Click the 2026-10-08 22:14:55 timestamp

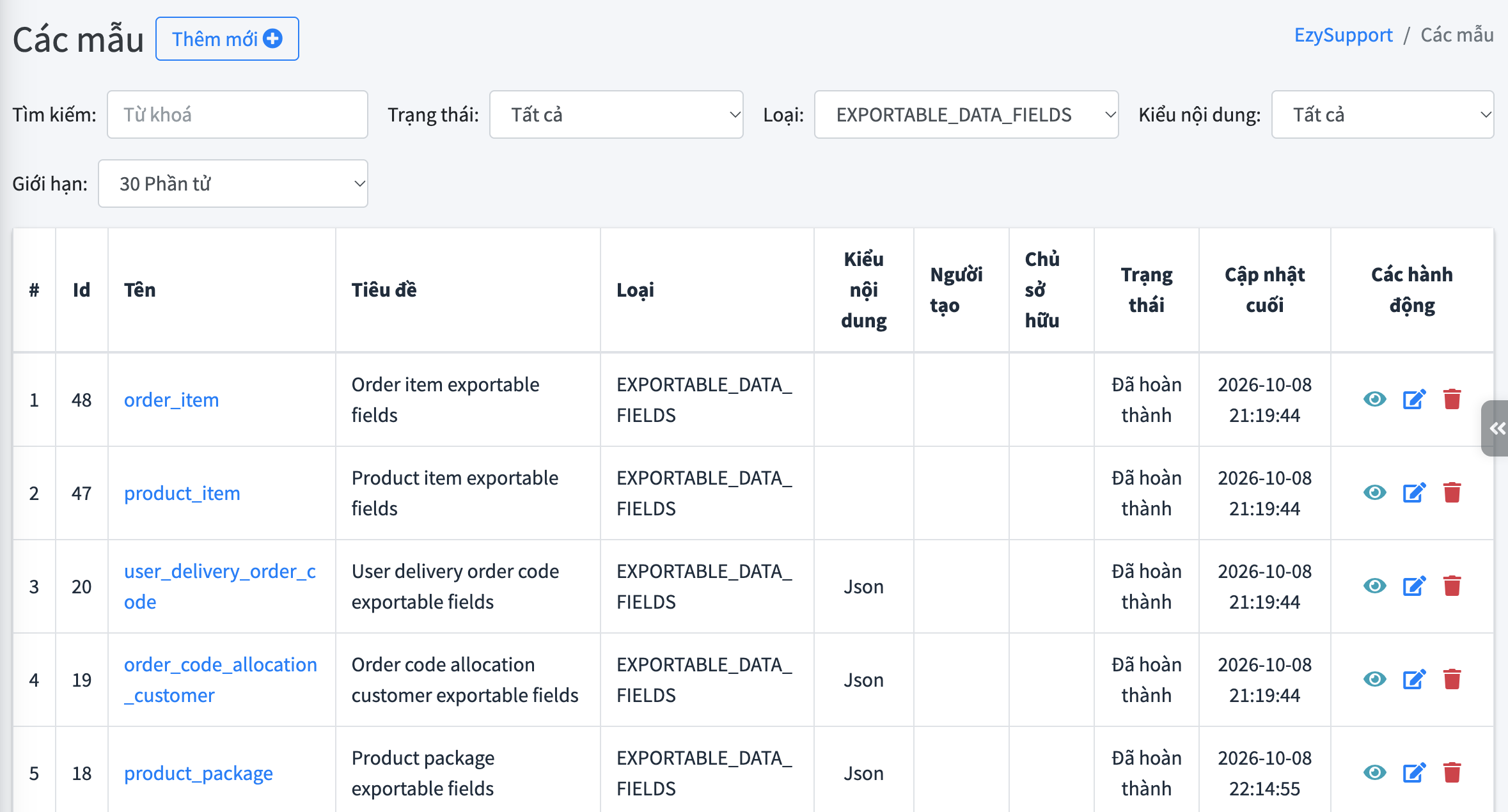coord(1264,773)
